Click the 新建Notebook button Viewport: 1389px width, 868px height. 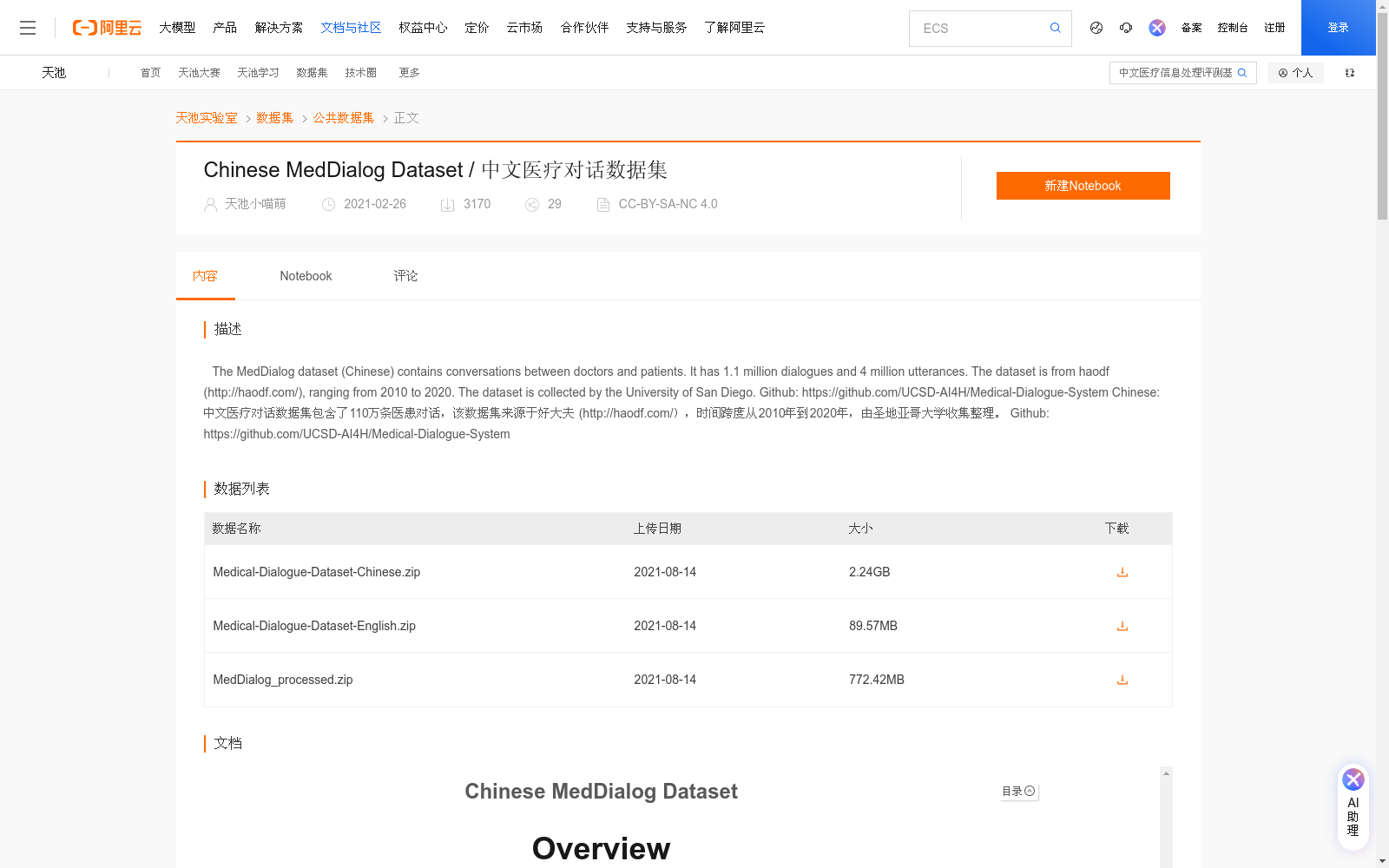(x=1083, y=186)
